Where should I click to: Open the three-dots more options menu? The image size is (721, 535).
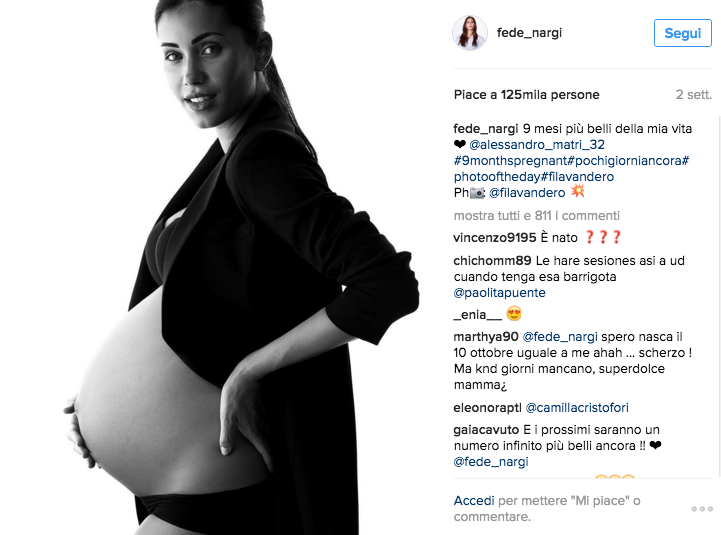coord(702,509)
